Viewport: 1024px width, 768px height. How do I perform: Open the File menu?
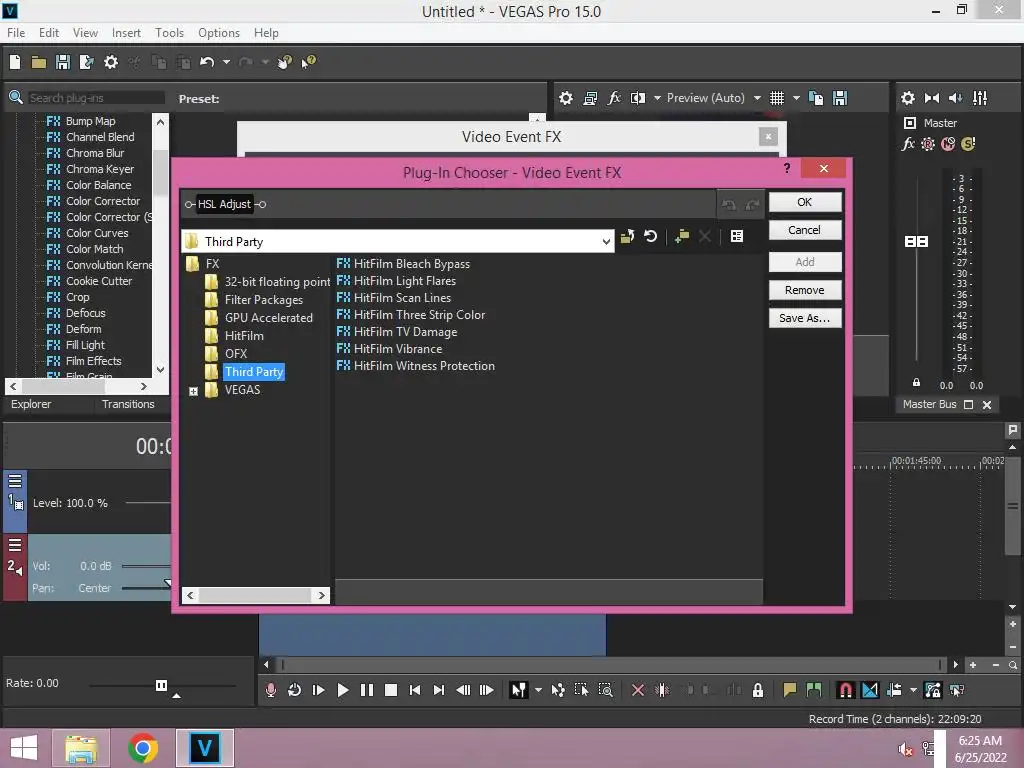pyautogui.click(x=16, y=33)
